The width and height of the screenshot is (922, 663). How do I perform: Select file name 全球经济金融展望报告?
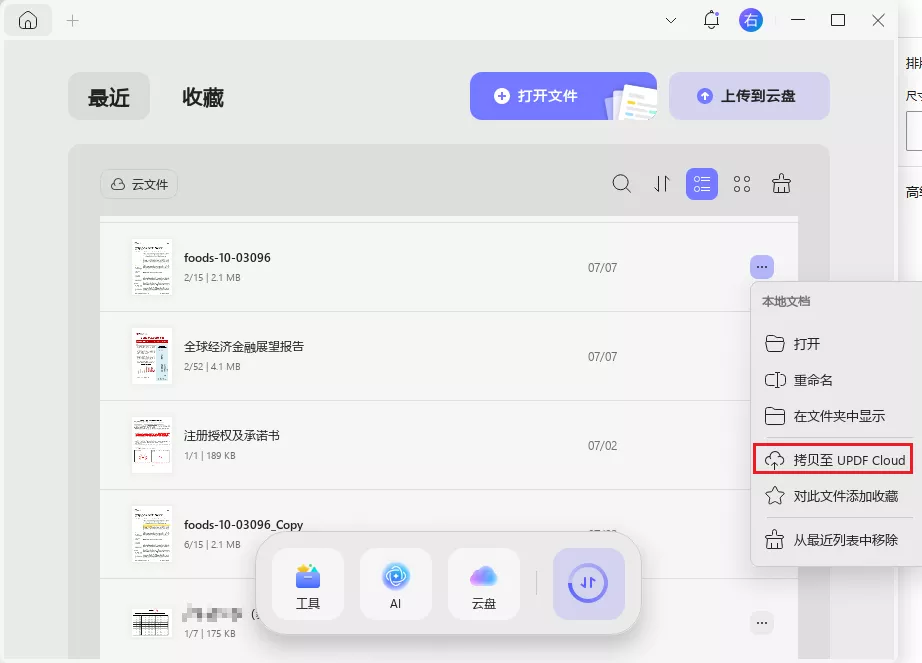tap(244, 346)
